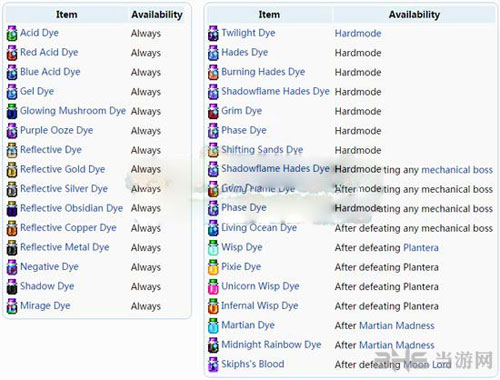Follow the Burning Hades Dye link

(x=263, y=72)
